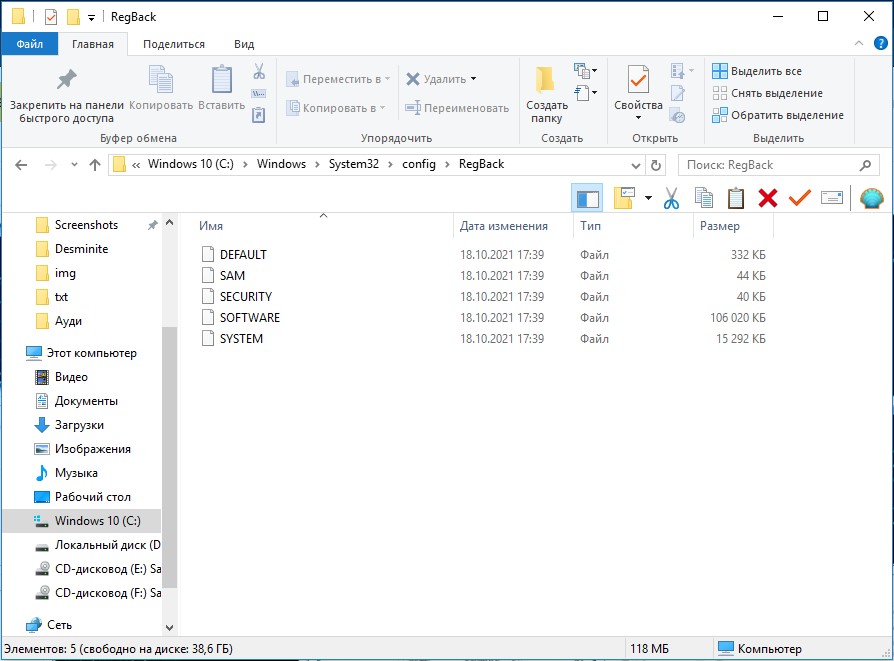Image resolution: width=894 pixels, height=661 pixels.
Task: Expand the address bar history dropdown
Action: [x=636, y=165]
